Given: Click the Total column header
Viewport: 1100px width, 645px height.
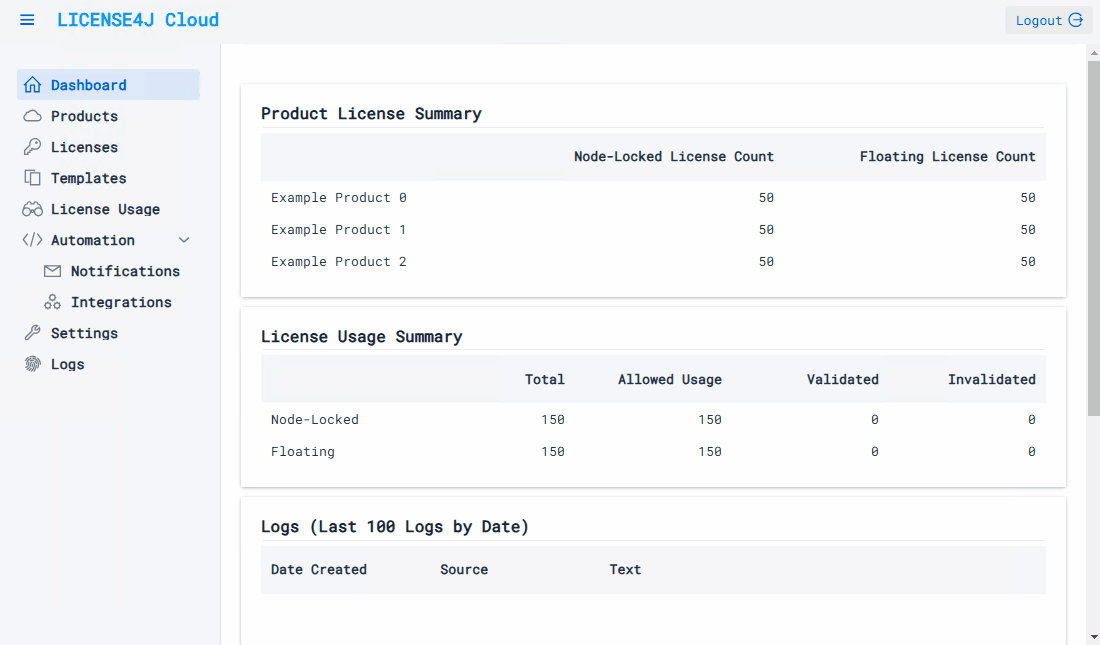Looking at the screenshot, I should tap(544, 379).
